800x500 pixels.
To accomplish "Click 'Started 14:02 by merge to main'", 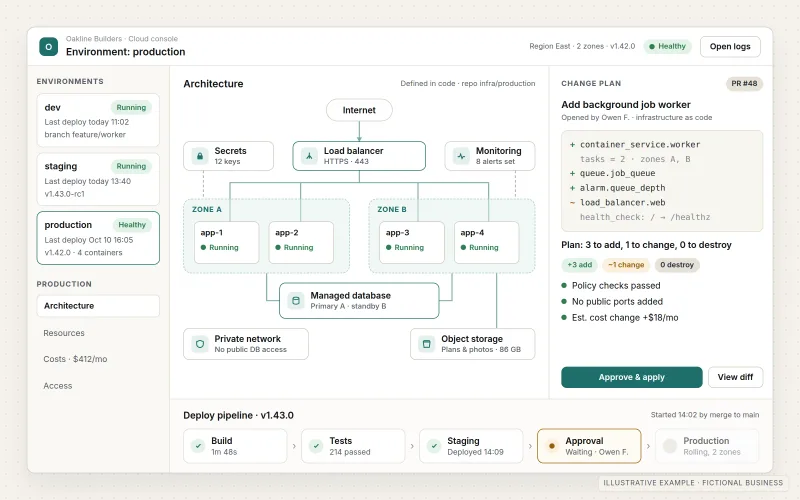I will [x=705, y=415].
